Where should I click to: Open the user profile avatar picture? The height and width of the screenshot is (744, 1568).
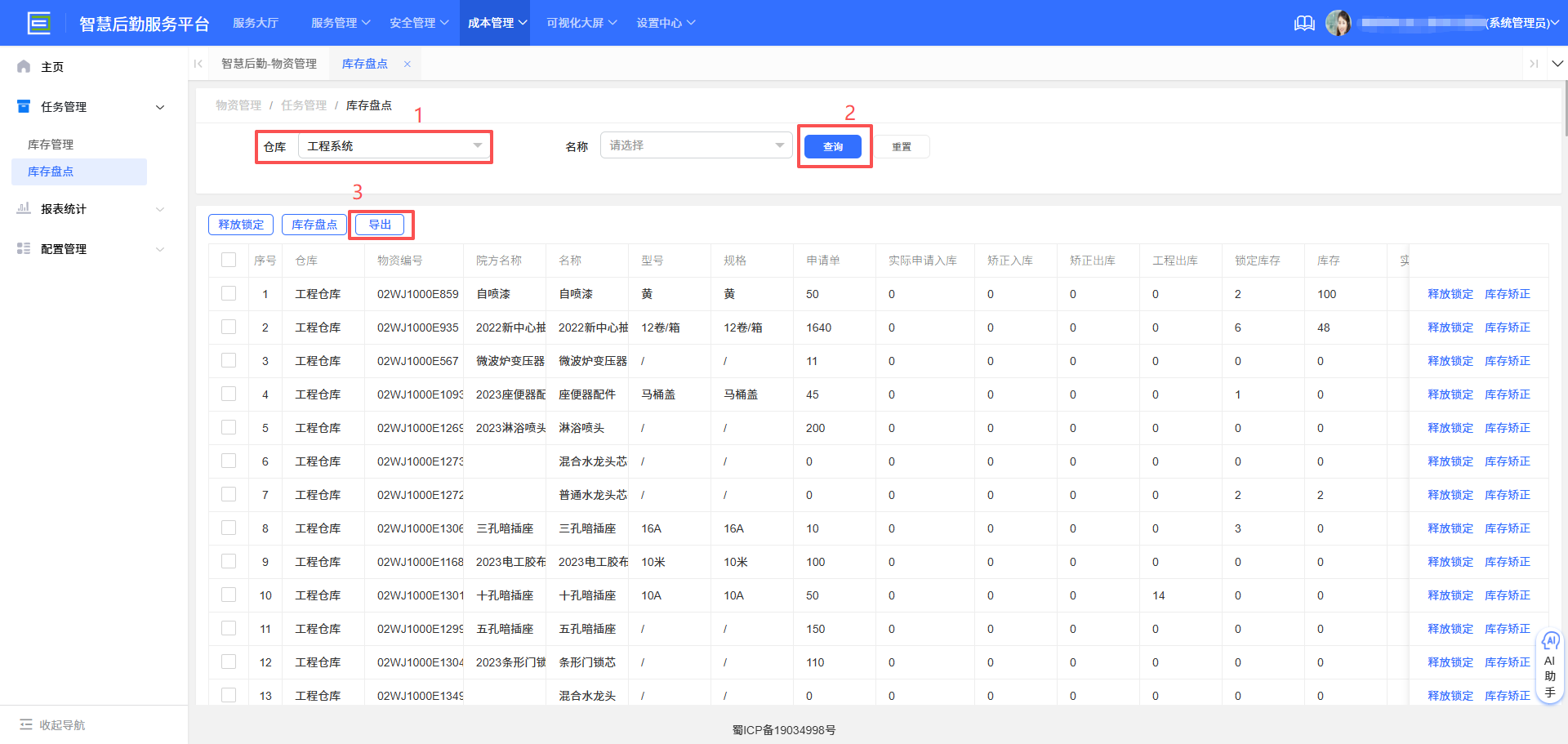tap(1339, 23)
